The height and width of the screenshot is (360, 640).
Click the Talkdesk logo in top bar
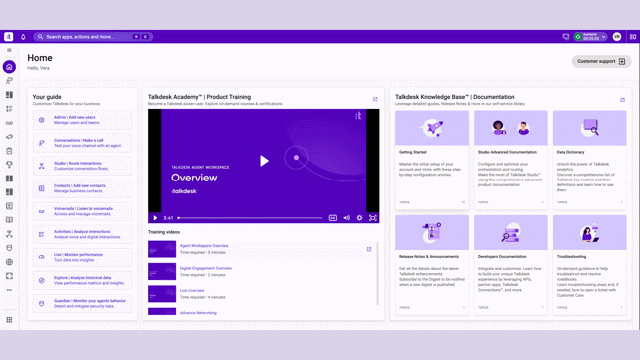pos(9,37)
